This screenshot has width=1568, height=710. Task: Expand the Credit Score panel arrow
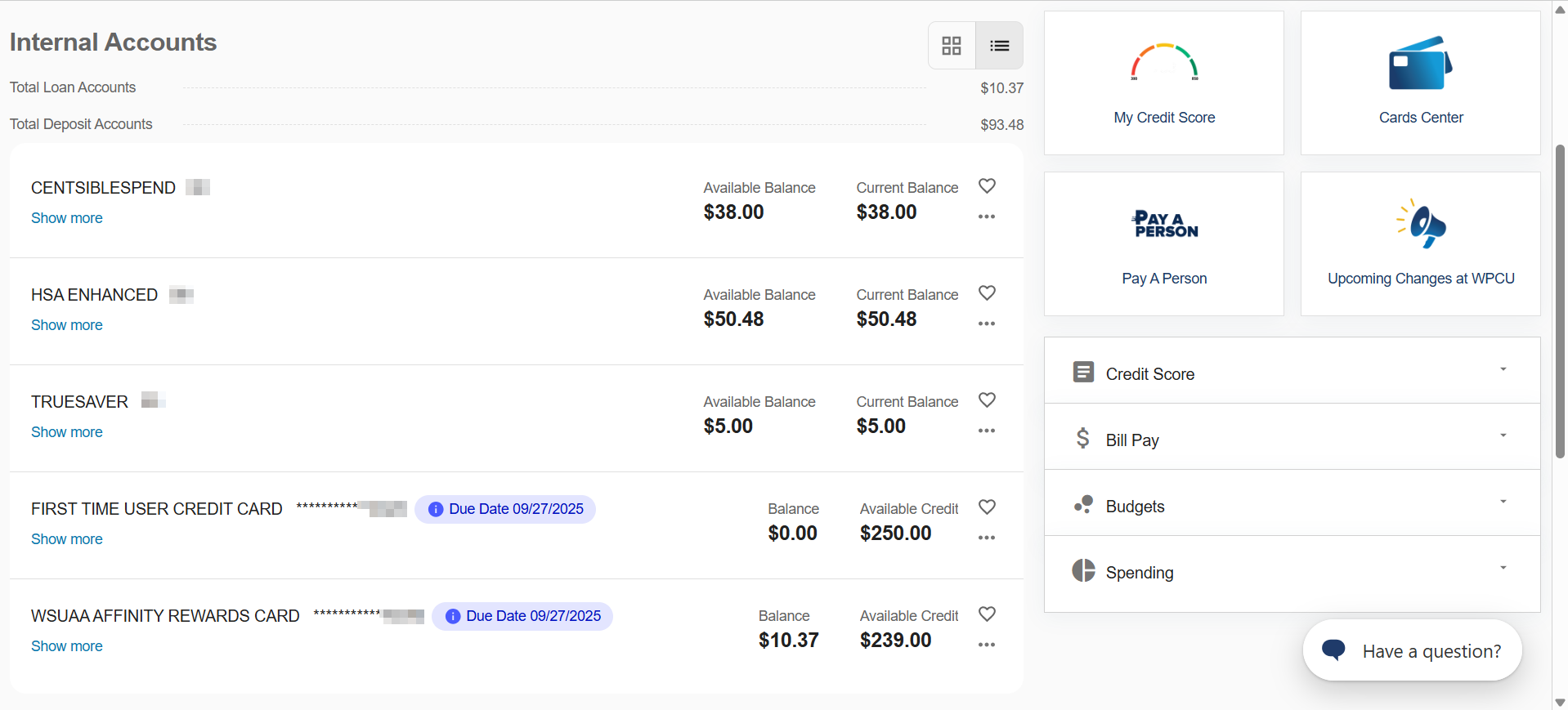1503,369
